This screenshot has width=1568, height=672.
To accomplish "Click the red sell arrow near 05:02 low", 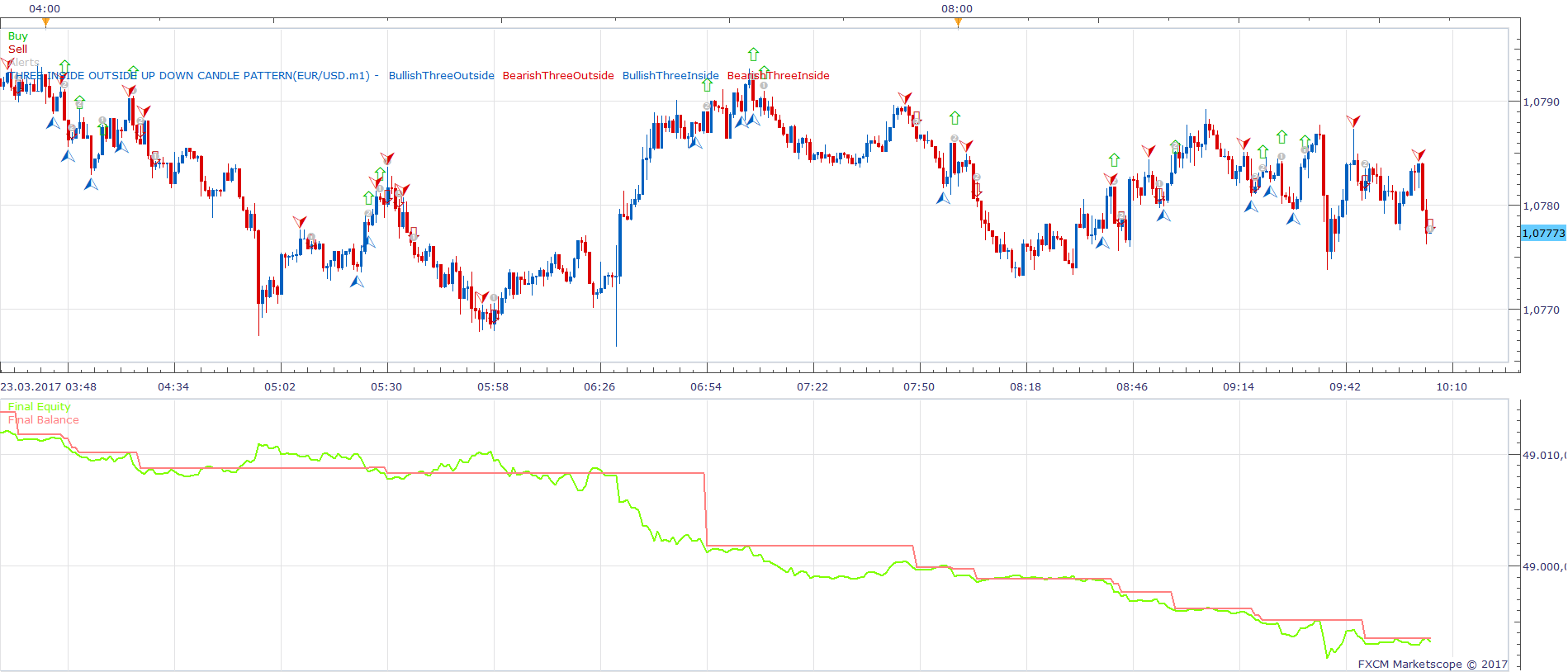I will pyautogui.click(x=300, y=221).
